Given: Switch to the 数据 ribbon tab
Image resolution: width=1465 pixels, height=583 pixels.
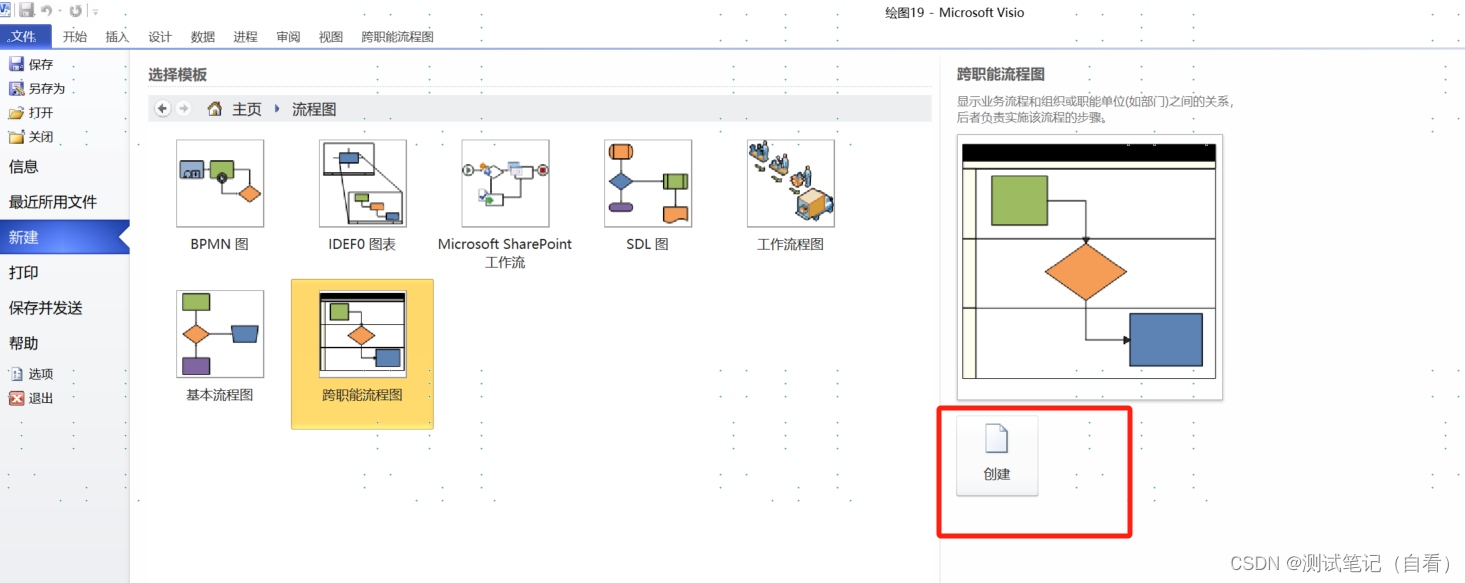Looking at the screenshot, I should [x=203, y=37].
